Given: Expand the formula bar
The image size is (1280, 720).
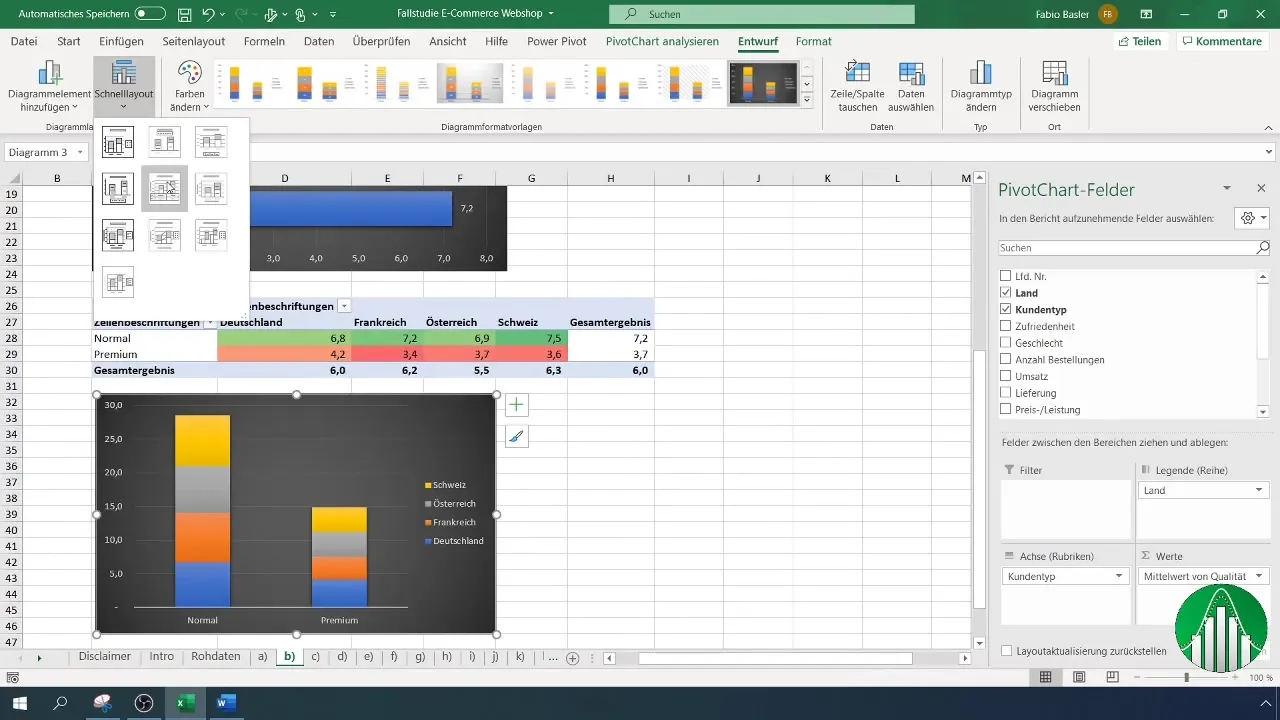Looking at the screenshot, I should click(x=1269, y=152).
